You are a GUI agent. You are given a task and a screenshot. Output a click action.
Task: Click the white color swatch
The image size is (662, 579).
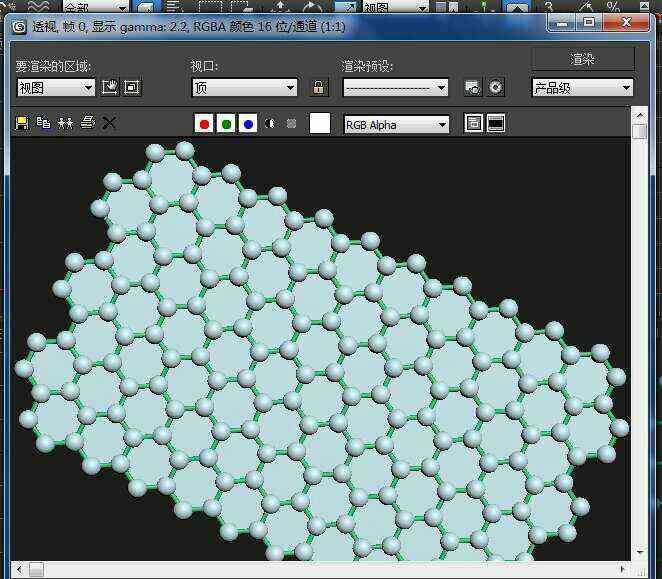tap(320, 123)
